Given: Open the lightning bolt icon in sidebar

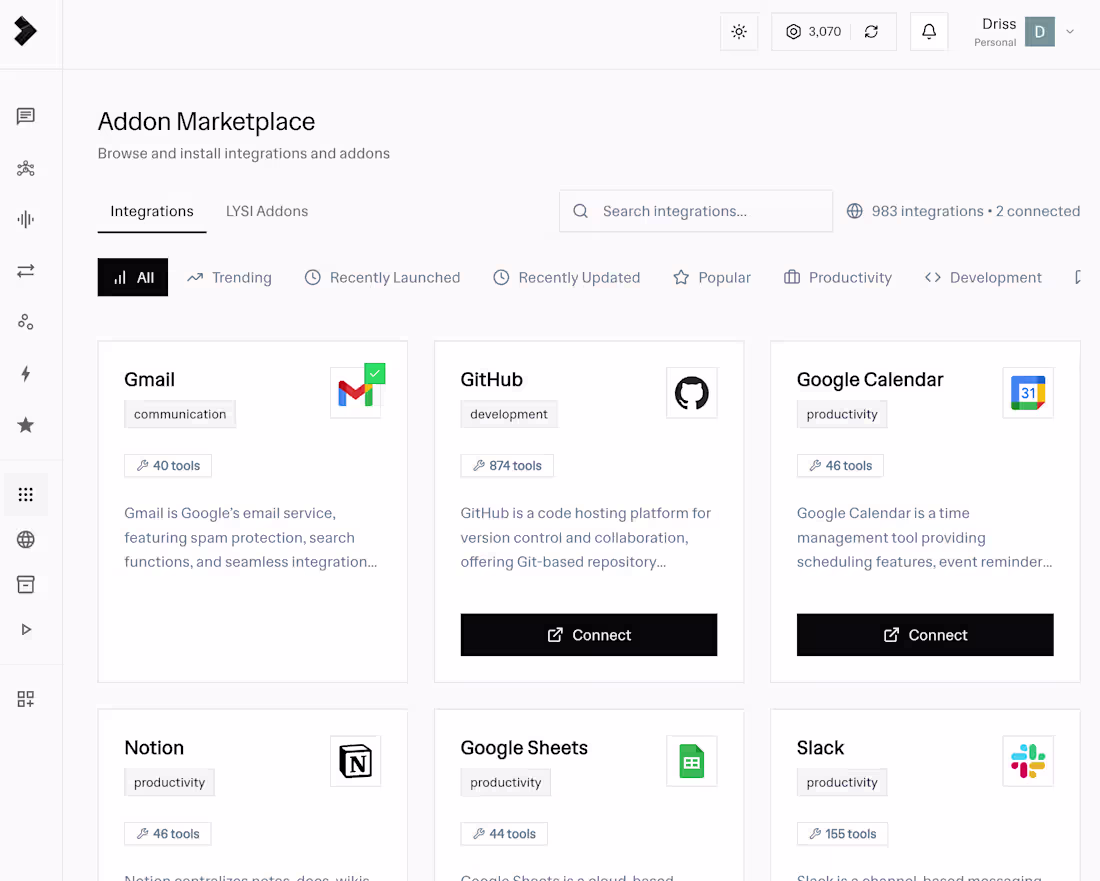Looking at the screenshot, I should coord(26,373).
